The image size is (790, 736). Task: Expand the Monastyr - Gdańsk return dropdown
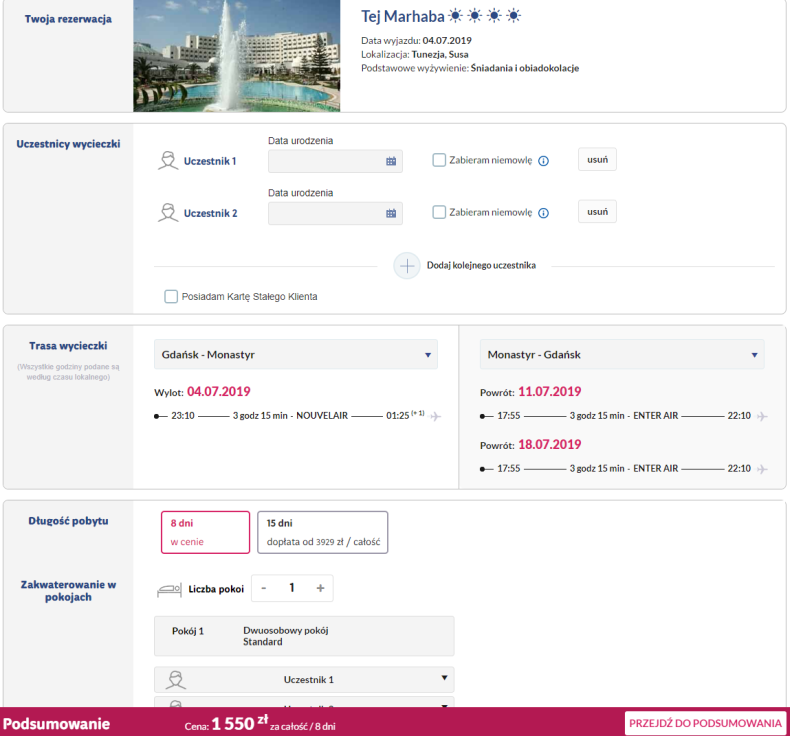point(621,355)
